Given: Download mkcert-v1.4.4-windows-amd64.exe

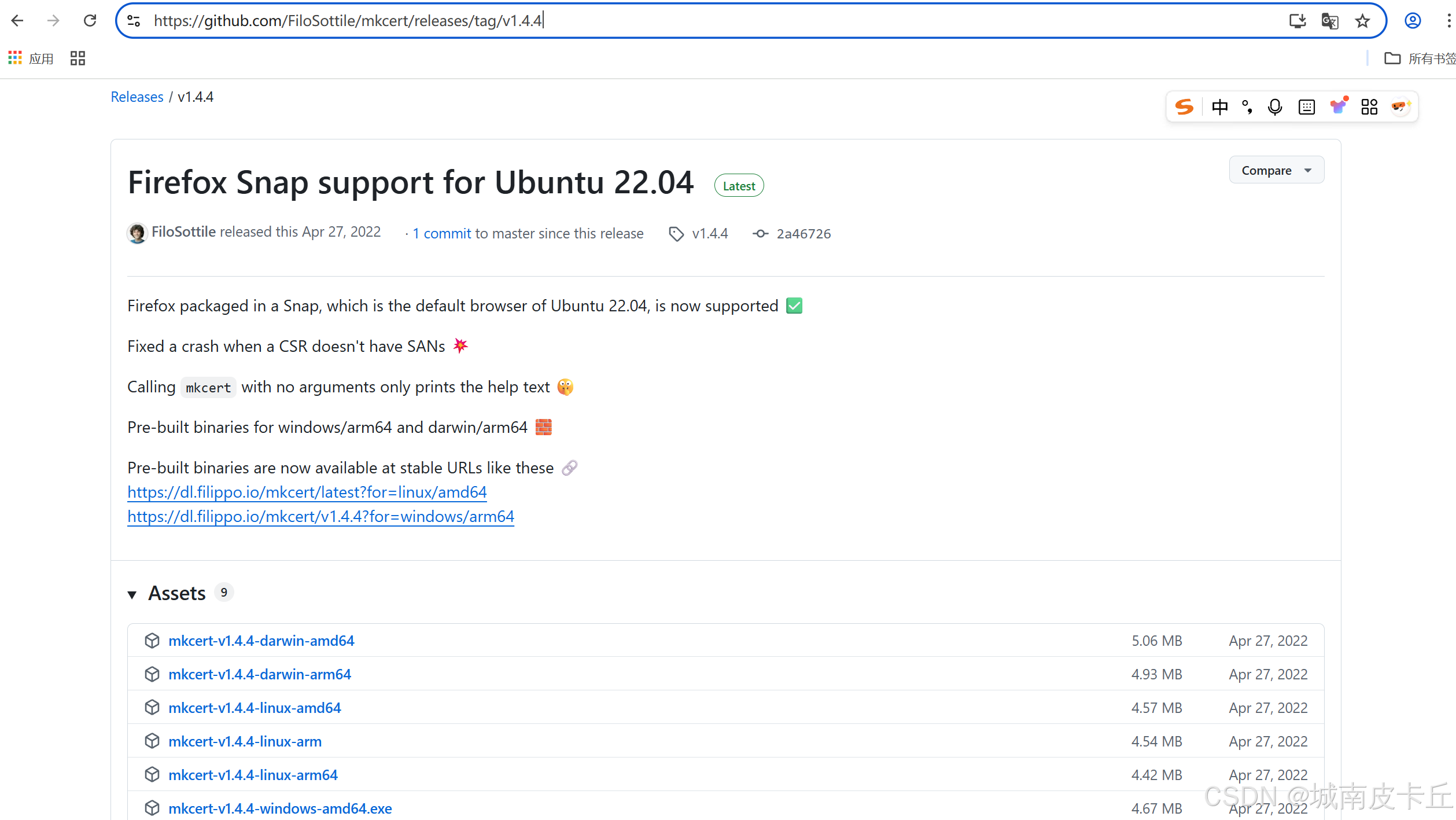Looking at the screenshot, I should [280, 808].
